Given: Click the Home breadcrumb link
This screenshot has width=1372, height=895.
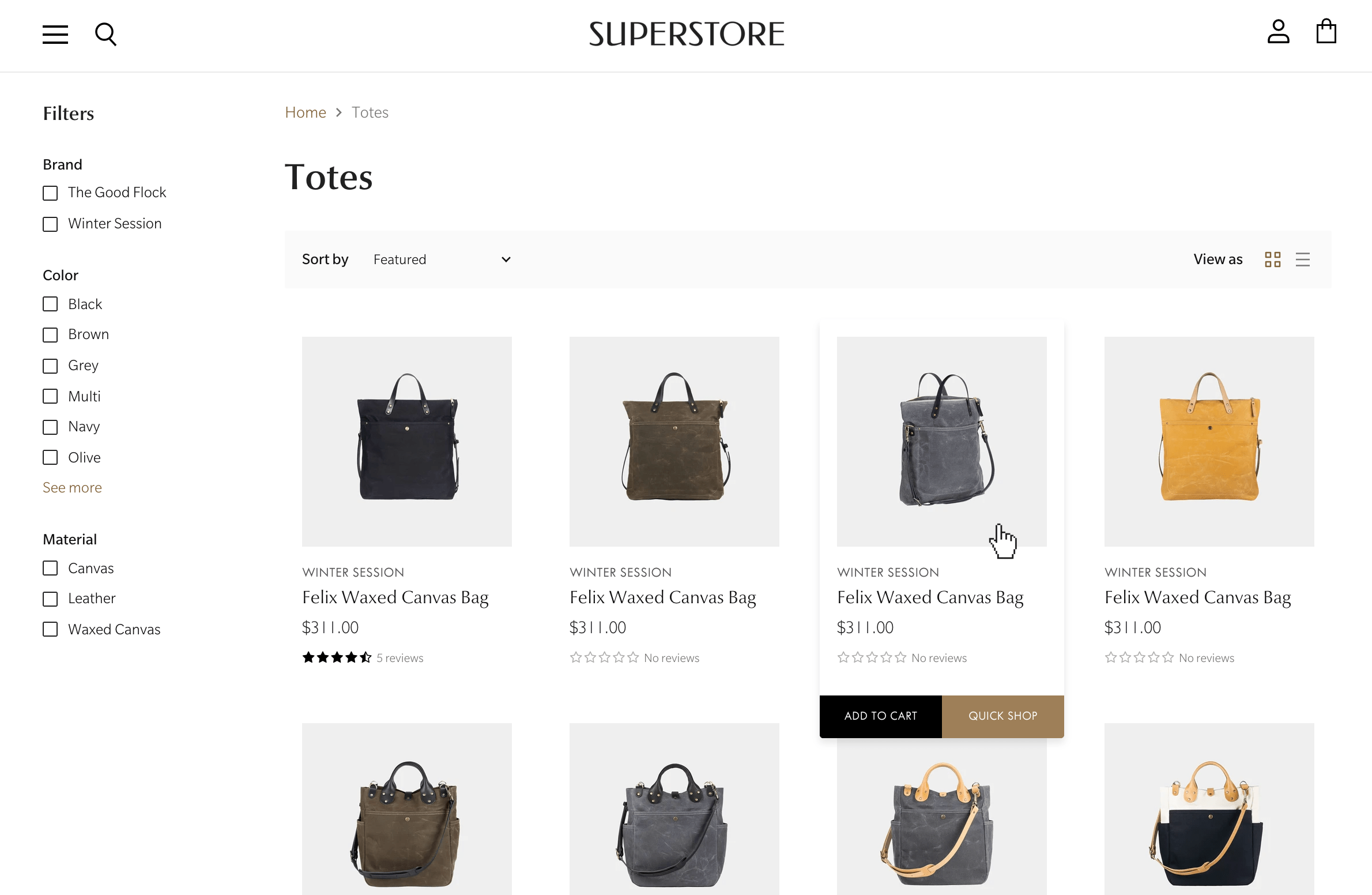Looking at the screenshot, I should (306, 112).
